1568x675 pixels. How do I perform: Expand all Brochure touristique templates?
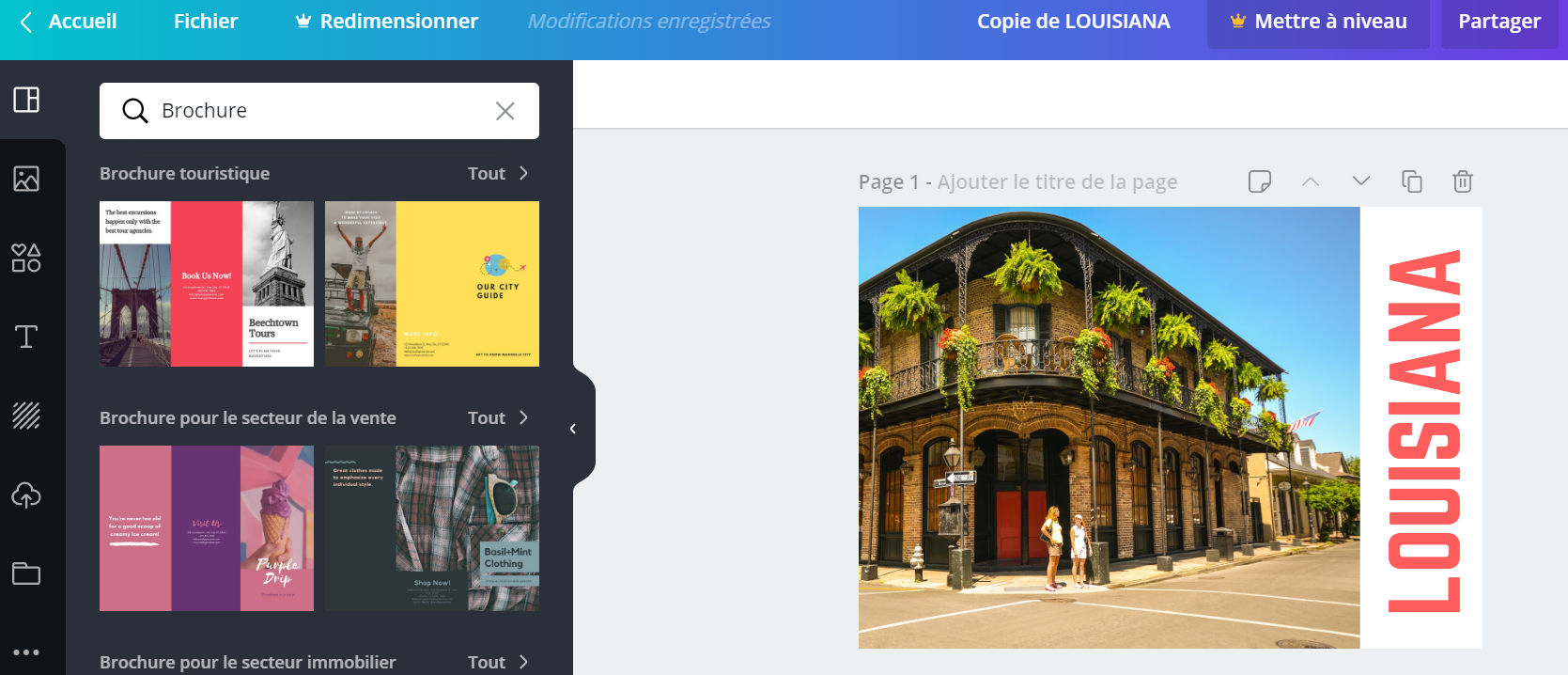(x=498, y=174)
